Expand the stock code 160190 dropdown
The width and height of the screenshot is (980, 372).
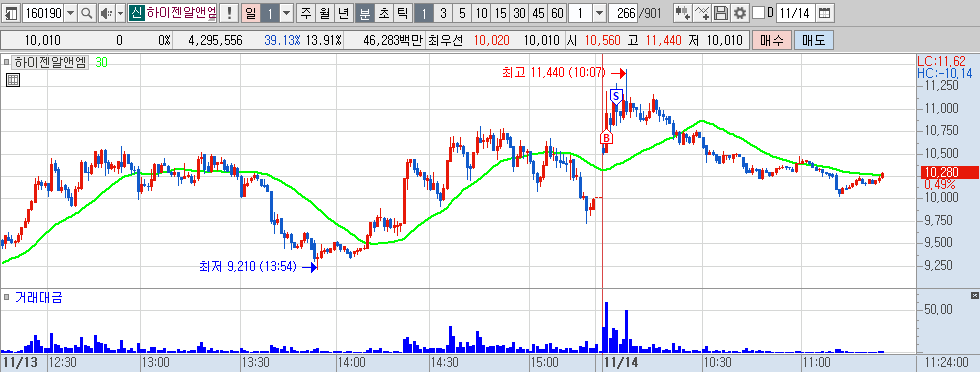(x=71, y=13)
